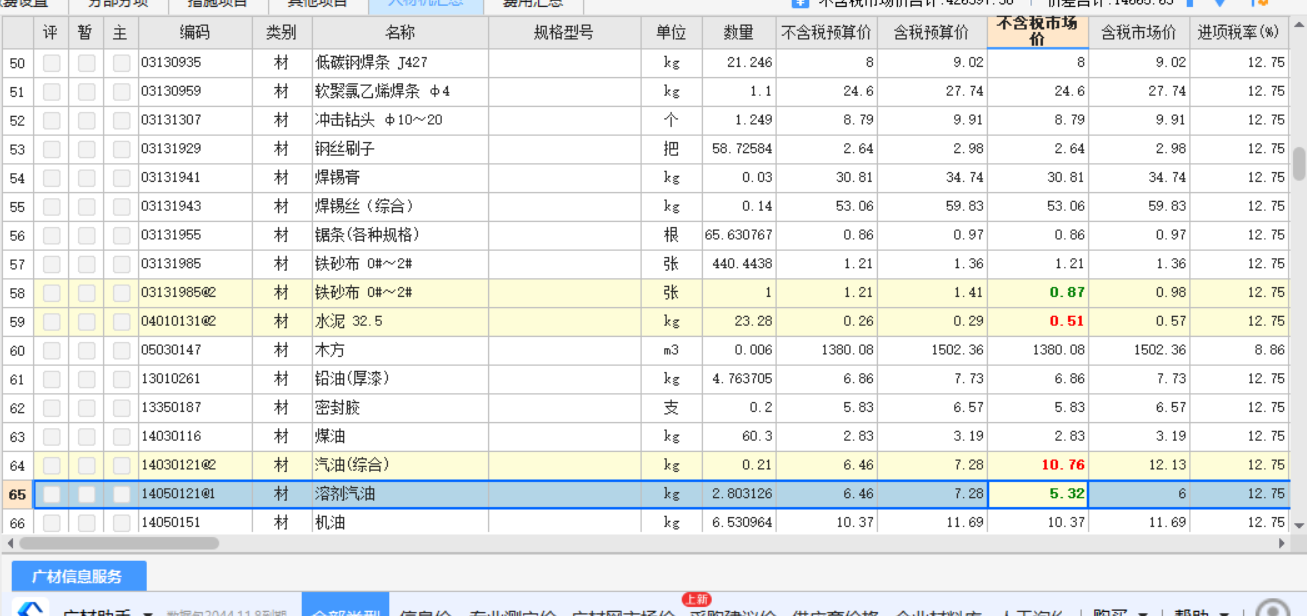Click the 评 column header
Image resolution: width=1307 pixels, height=616 pixels.
(x=51, y=33)
